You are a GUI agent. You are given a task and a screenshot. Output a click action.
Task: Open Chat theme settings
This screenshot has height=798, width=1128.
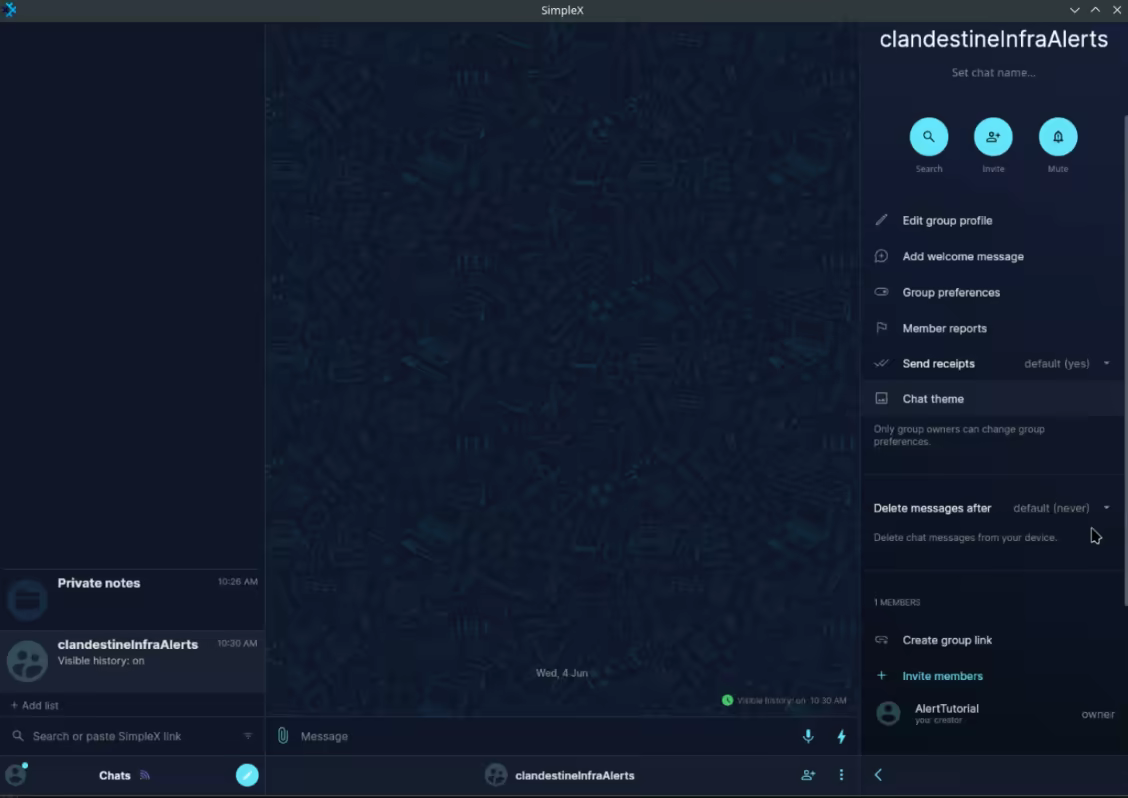[x=932, y=399]
